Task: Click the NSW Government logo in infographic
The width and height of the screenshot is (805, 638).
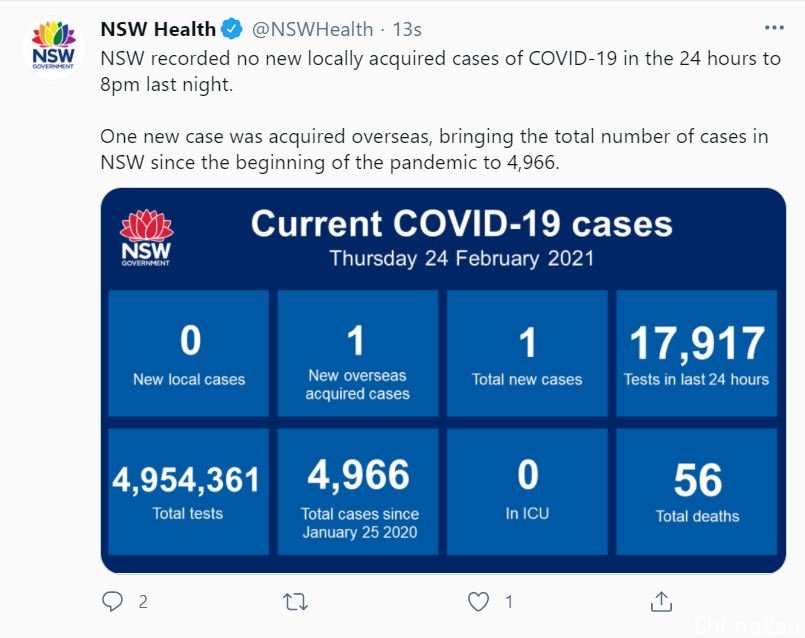Action: [x=146, y=238]
